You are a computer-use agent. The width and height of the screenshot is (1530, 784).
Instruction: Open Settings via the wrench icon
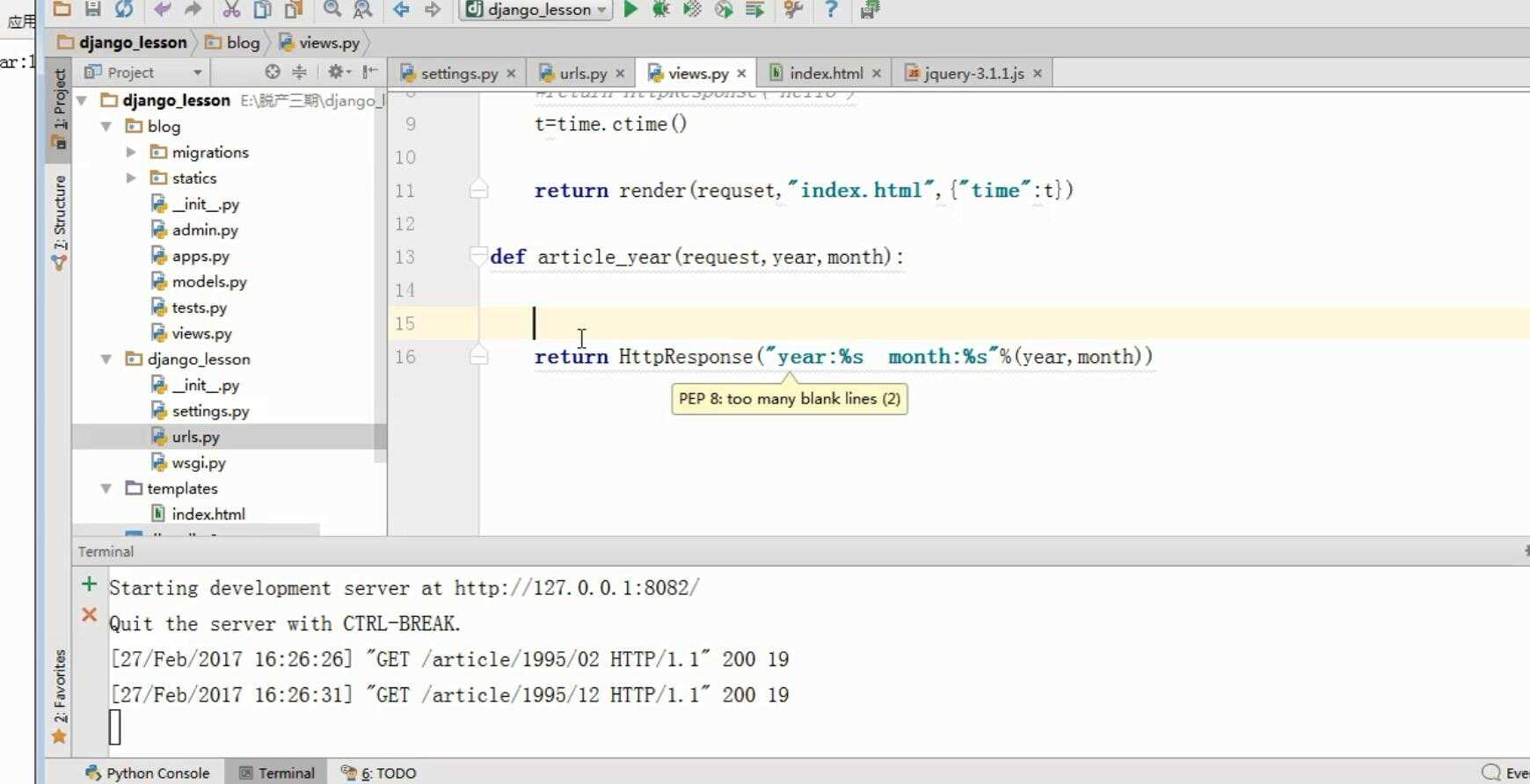[x=793, y=9]
